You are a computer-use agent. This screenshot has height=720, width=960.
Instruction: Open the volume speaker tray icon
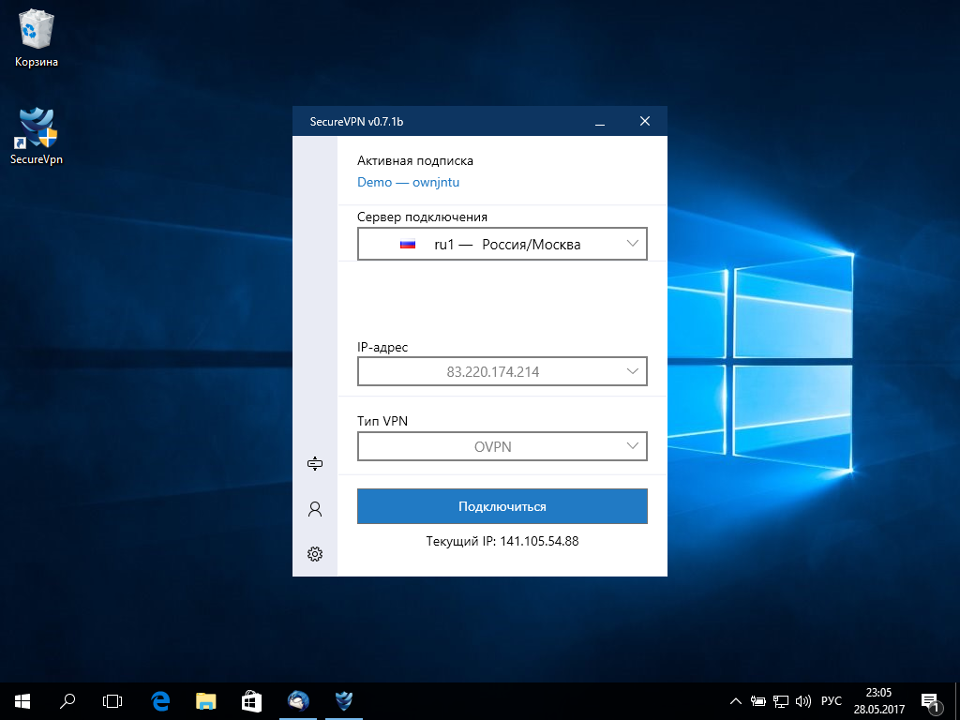tap(803, 701)
